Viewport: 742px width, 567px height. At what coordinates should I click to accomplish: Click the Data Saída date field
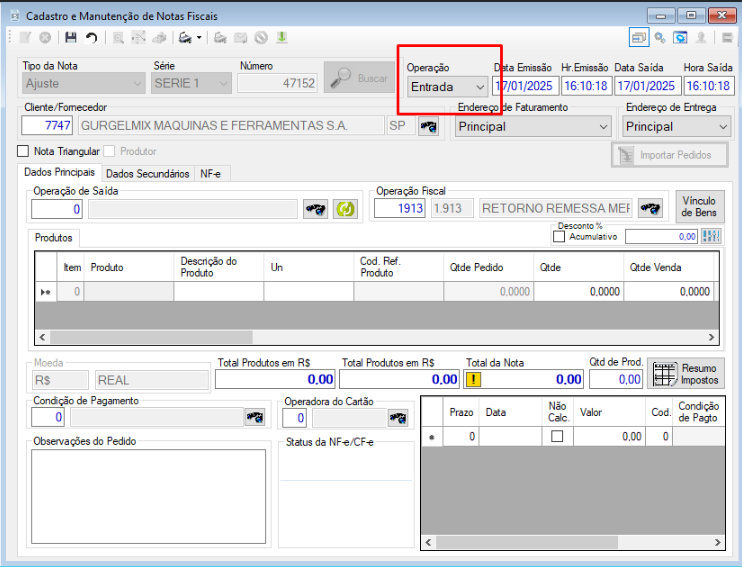coord(647,86)
